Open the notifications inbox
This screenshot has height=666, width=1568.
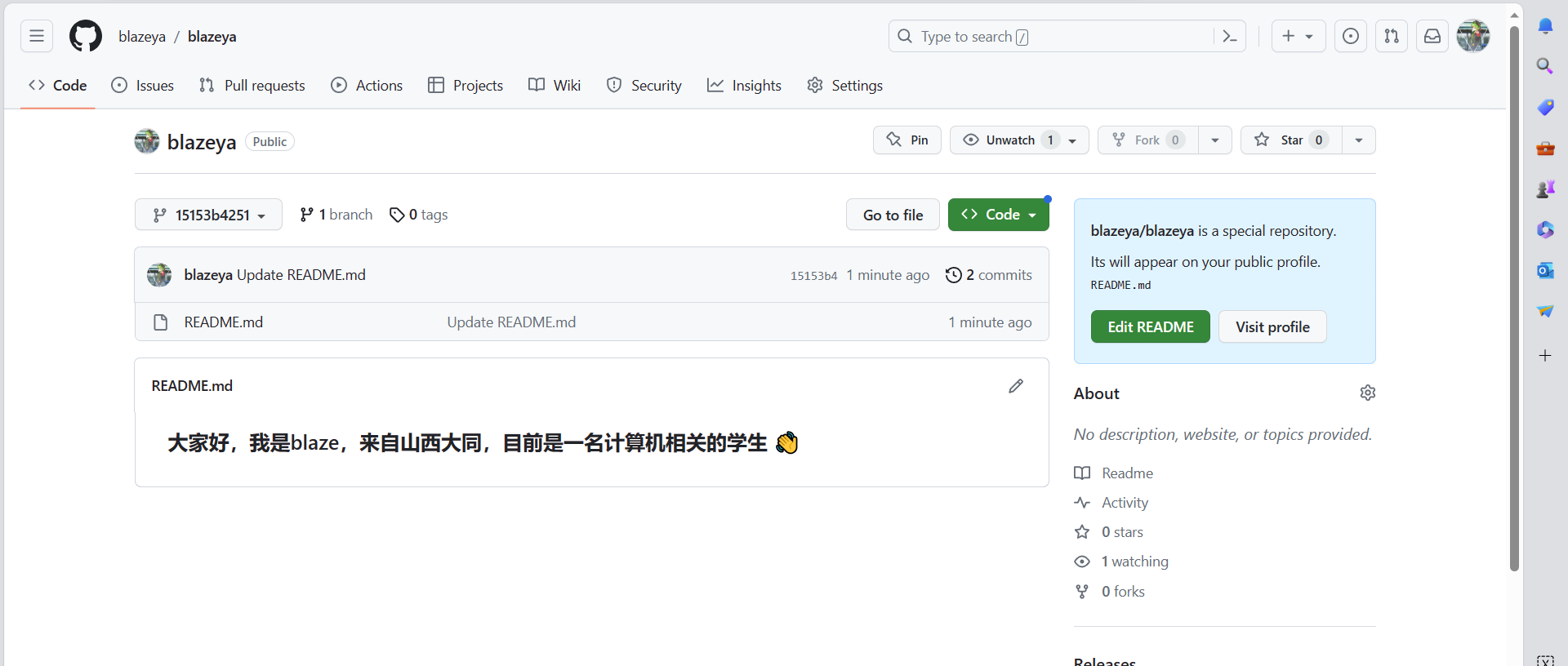(x=1432, y=36)
